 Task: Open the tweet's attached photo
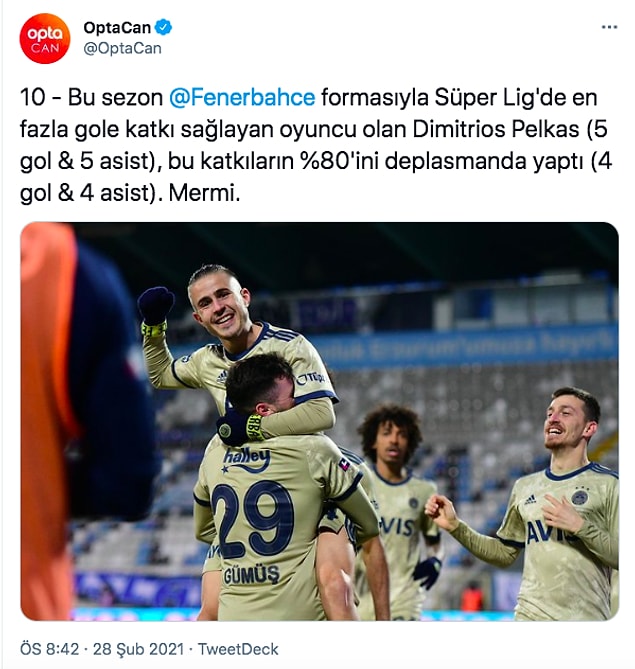point(320,421)
